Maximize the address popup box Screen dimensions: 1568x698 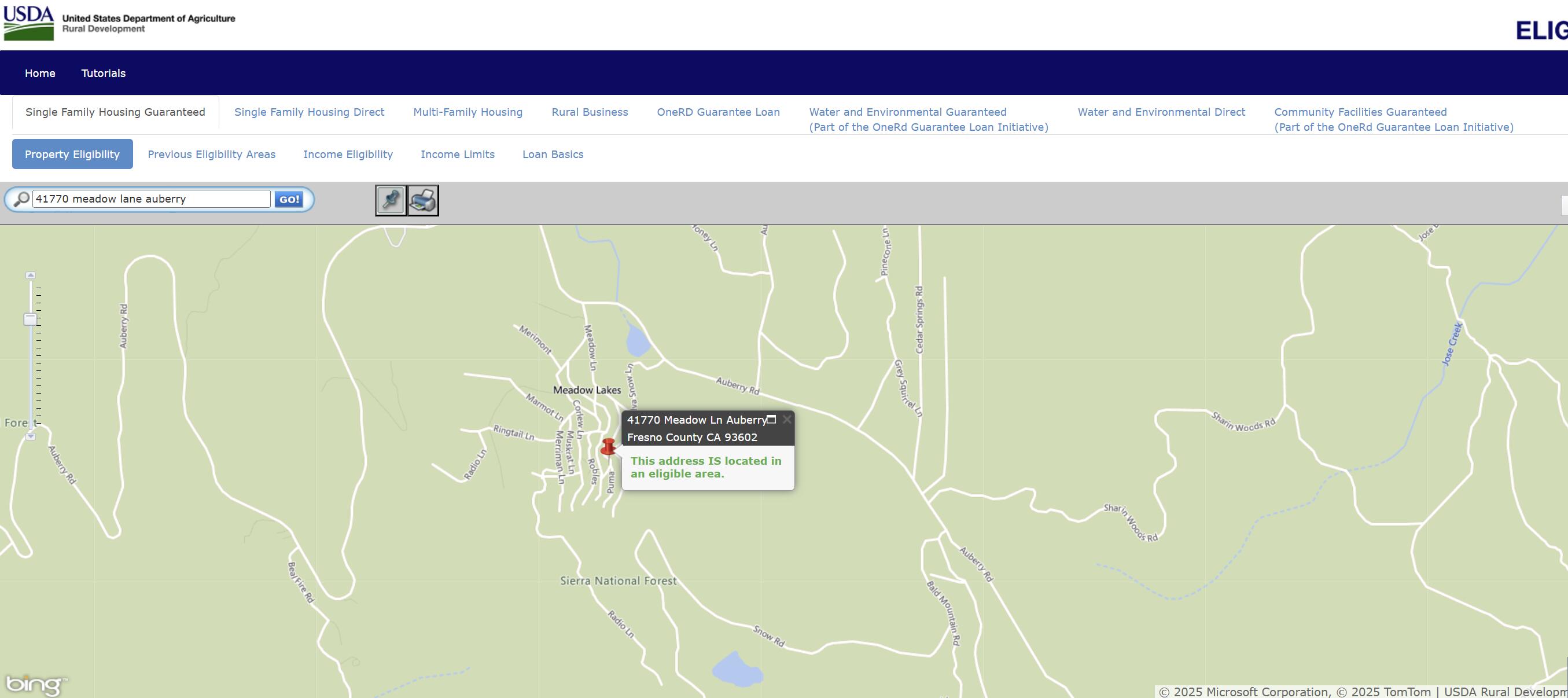(x=771, y=419)
